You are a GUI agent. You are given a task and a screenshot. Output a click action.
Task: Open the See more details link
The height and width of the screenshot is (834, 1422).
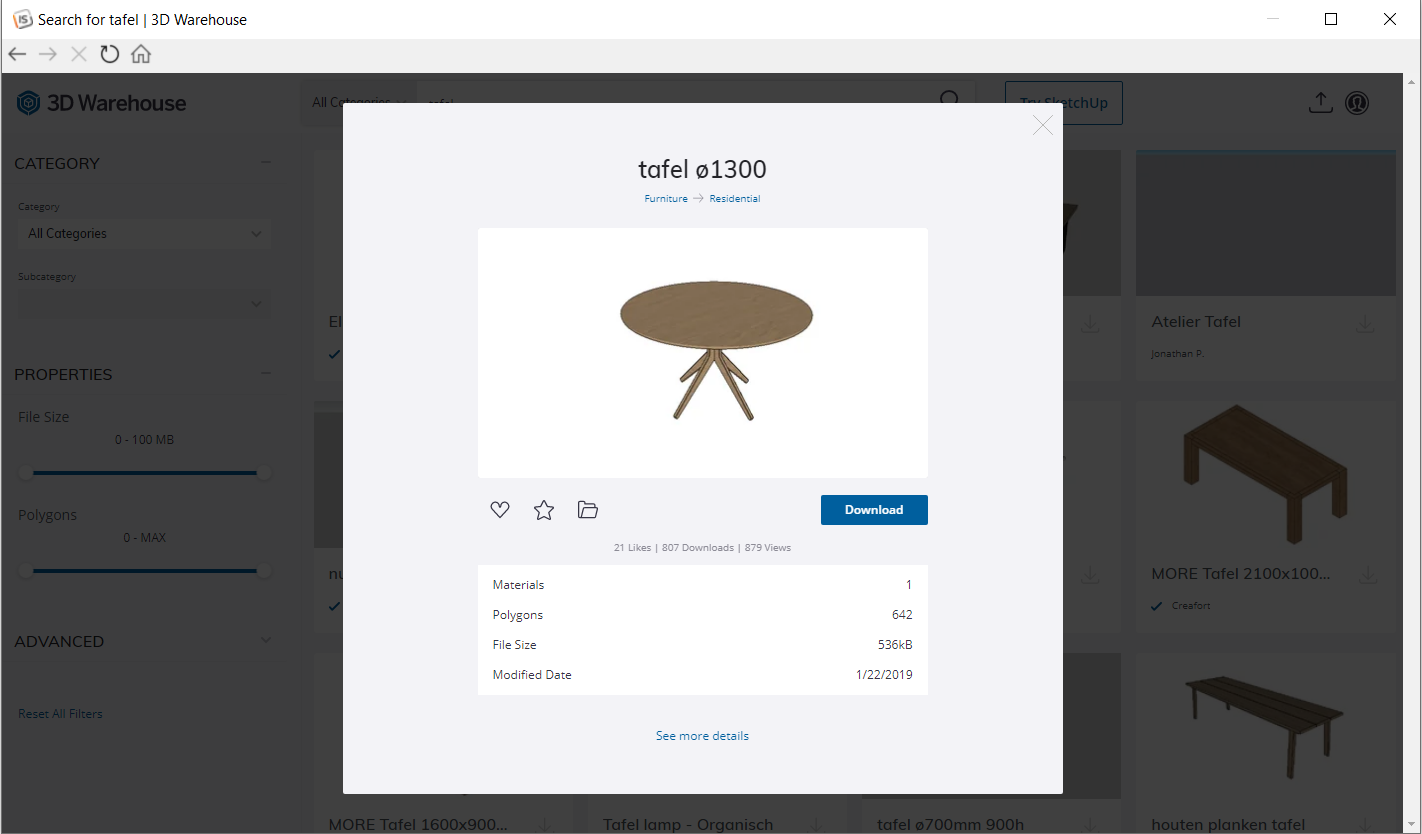(702, 736)
